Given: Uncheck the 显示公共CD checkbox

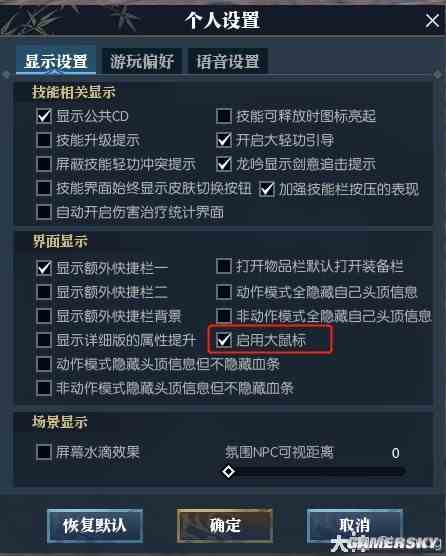Looking at the screenshot, I should 44,116.
